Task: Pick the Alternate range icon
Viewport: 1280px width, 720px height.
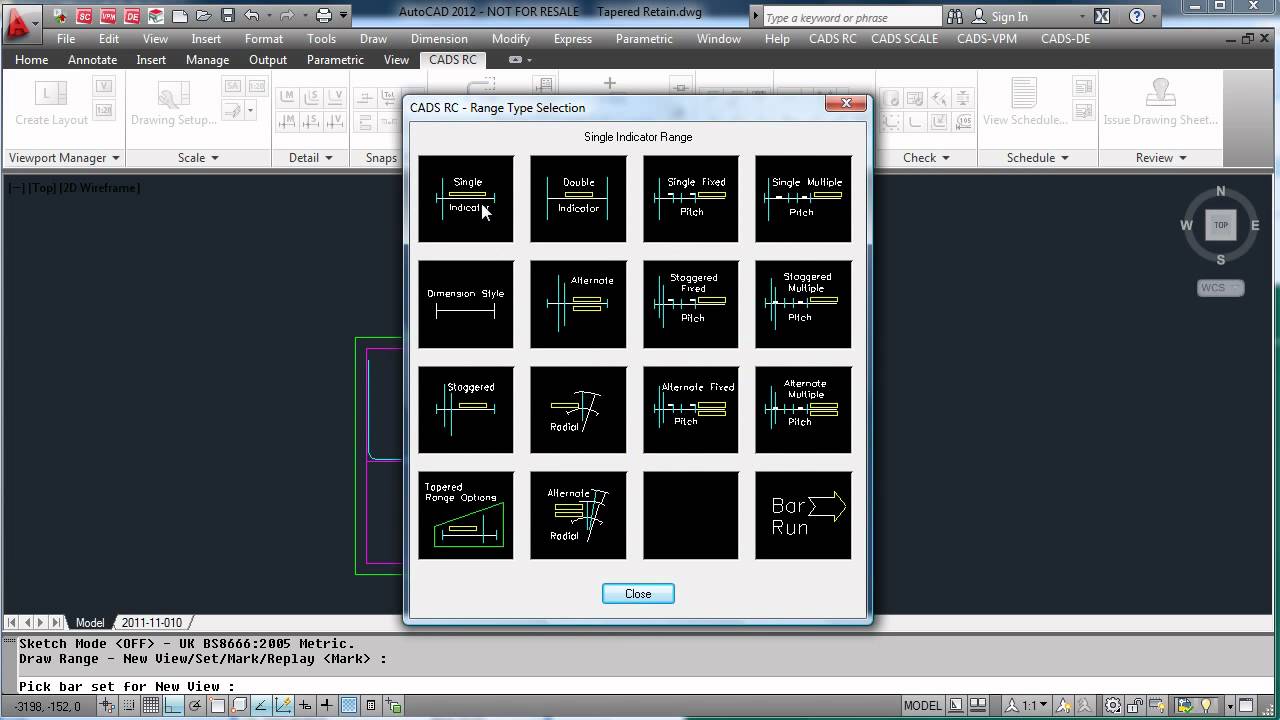Action: [578, 304]
